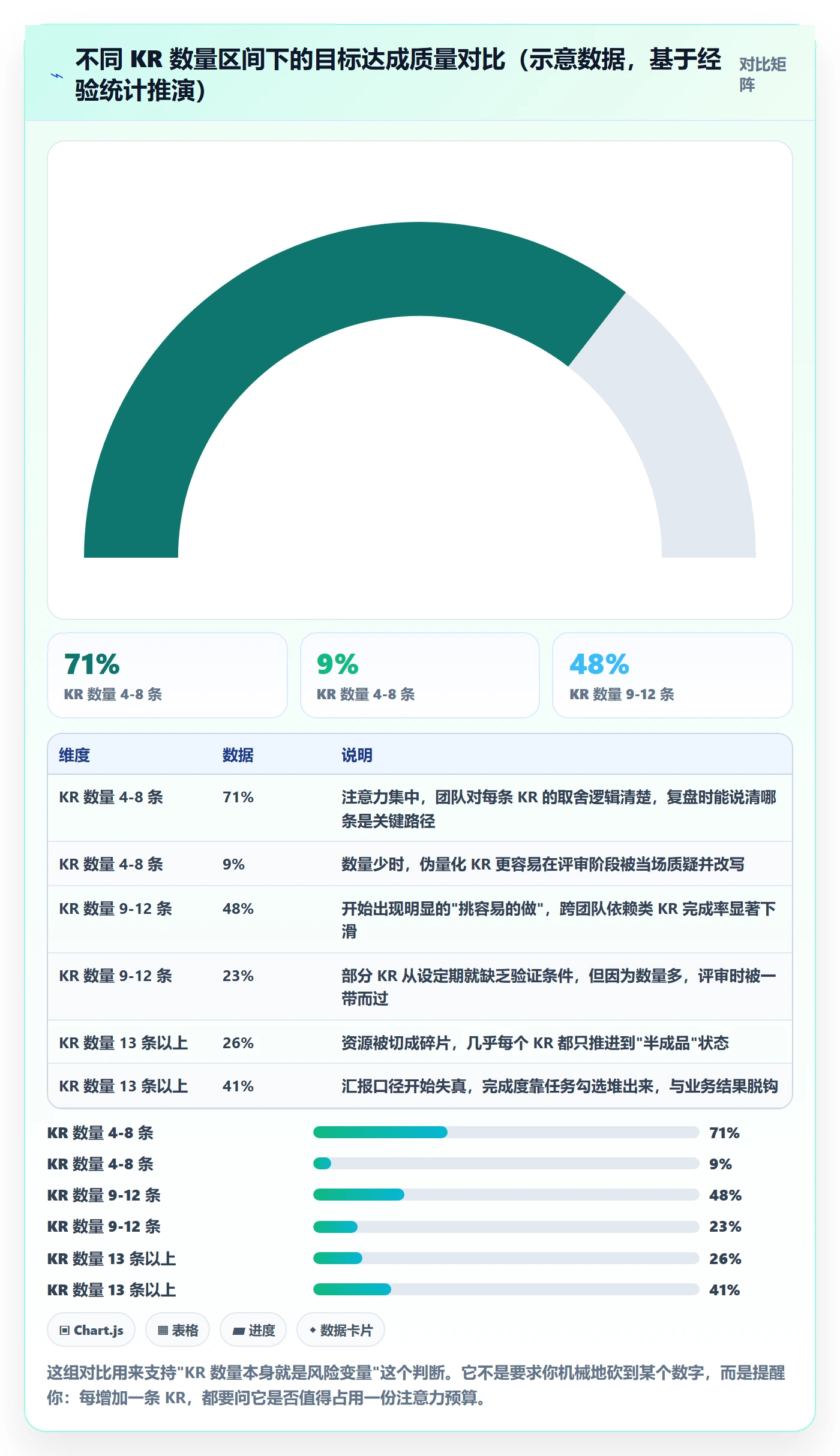Click the 对比矩阵 tag in the header
The width and height of the screenshot is (840, 1456).
click(763, 74)
